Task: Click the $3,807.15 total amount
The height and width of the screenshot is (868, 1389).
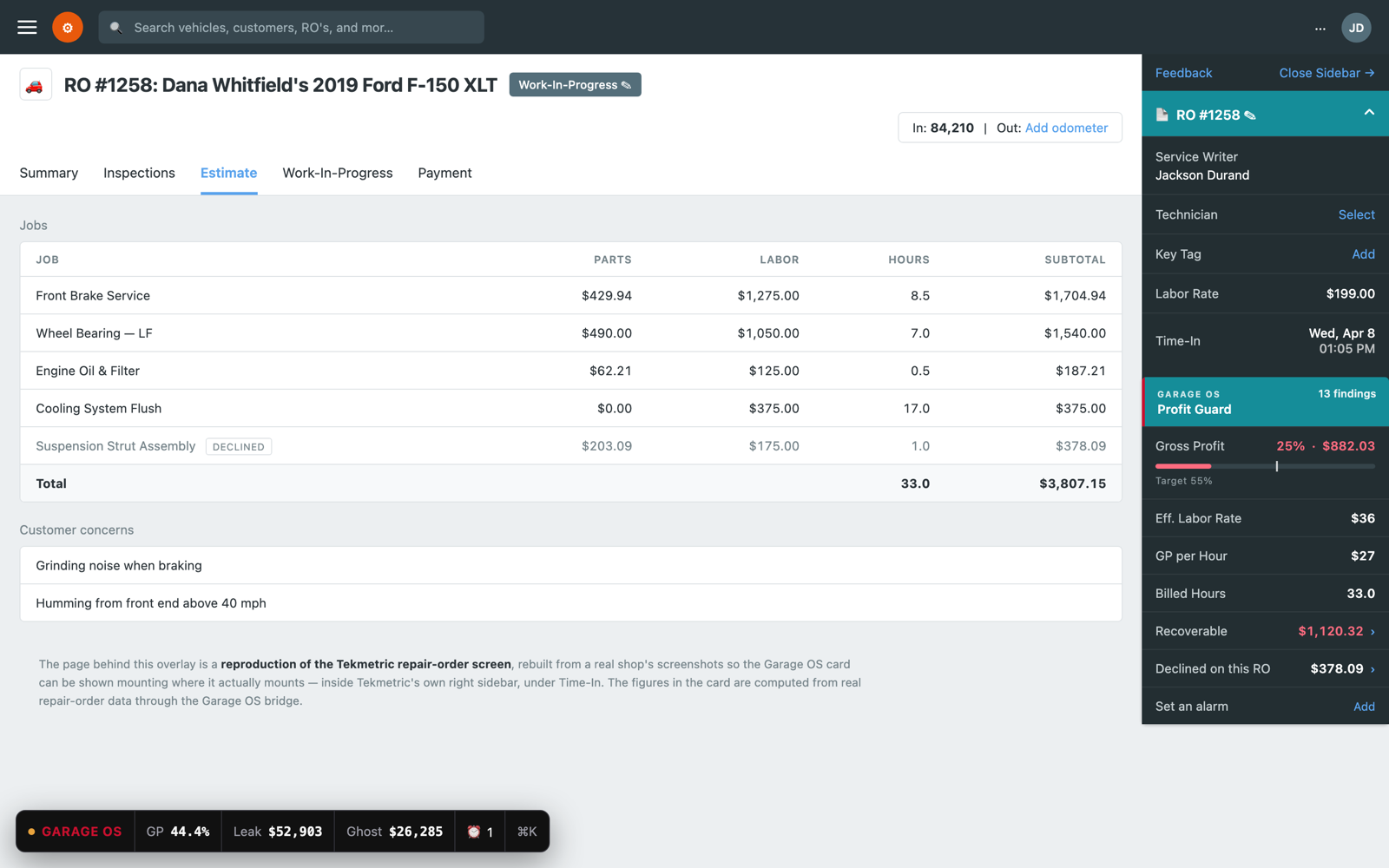Action: tap(1072, 483)
